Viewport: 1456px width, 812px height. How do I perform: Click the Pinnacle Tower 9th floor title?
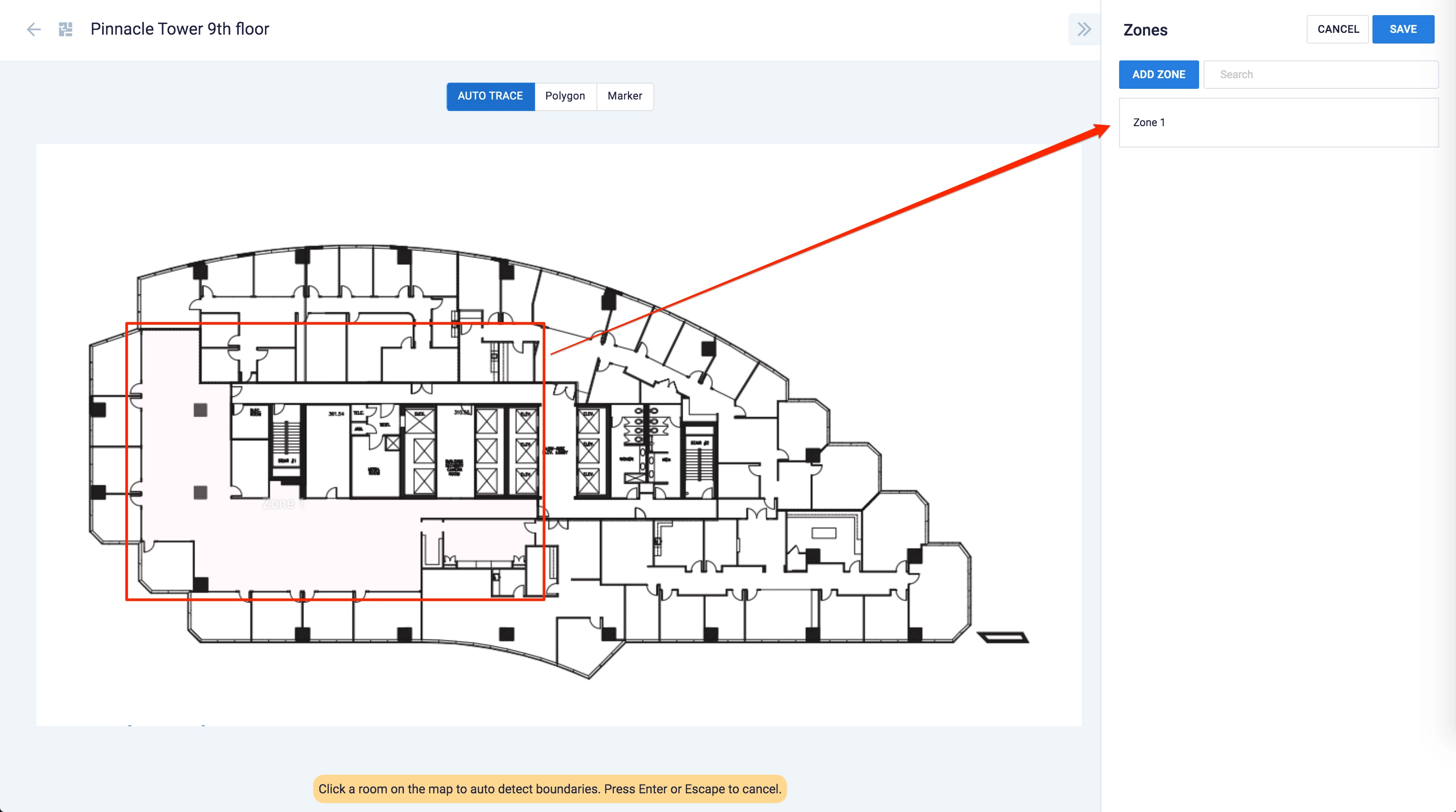tap(180, 29)
